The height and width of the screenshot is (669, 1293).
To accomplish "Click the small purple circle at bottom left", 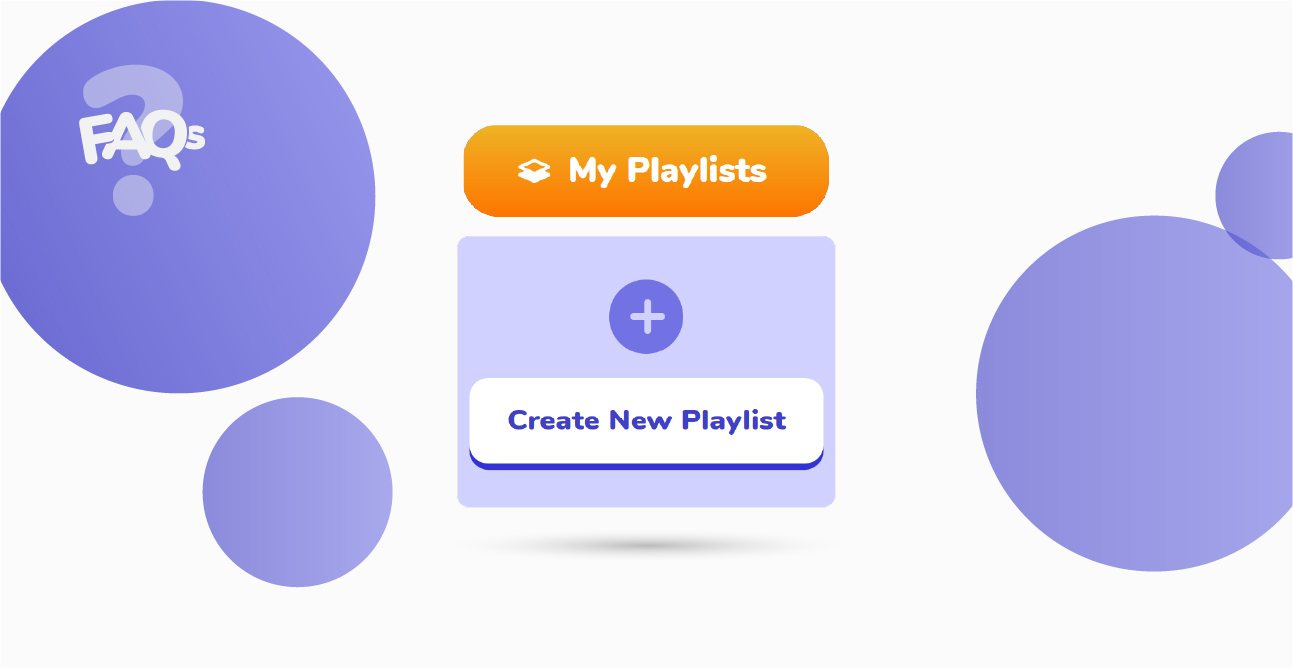I will pos(297,492).
